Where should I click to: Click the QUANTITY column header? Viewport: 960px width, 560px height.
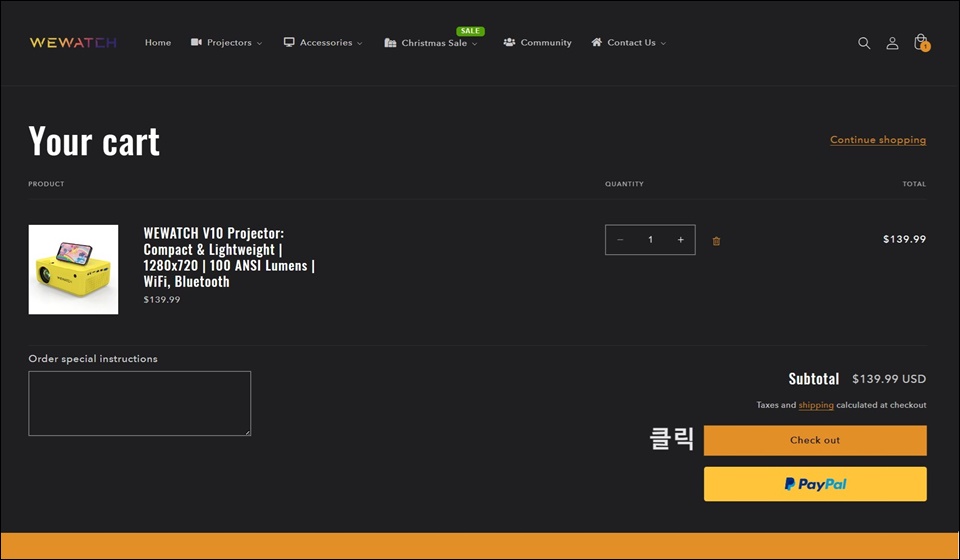pos(624,184)
